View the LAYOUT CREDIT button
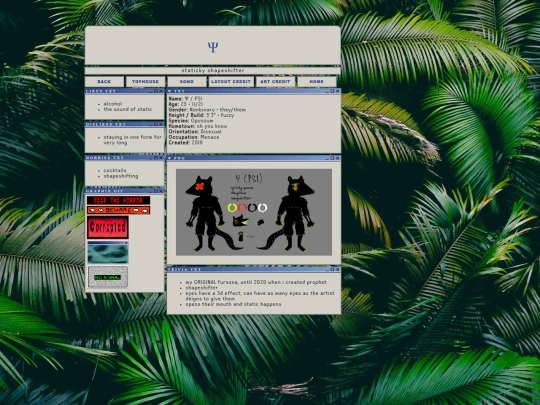The width and height of the screenshot is (540, 405). click(x=231, y=82)
